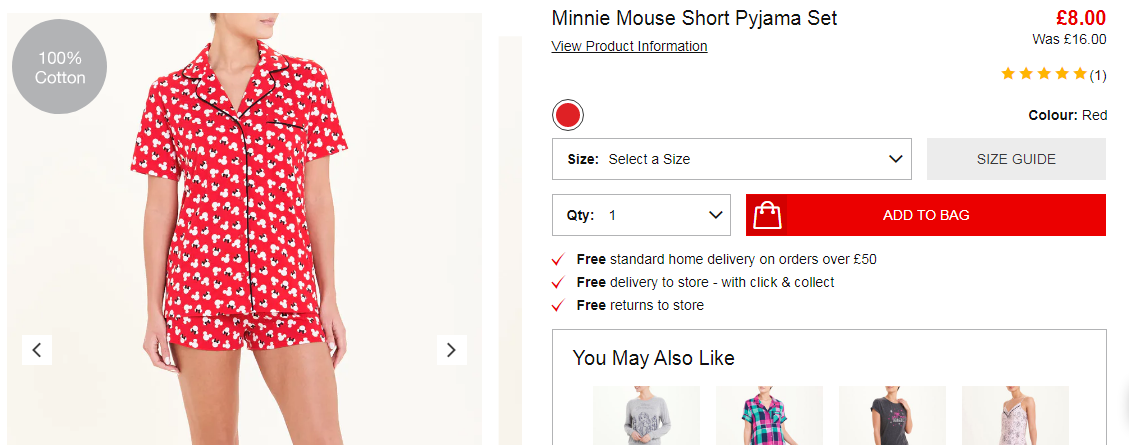Click the review count (1)
1129x445 pixels.
click(x=1097, y=75)
